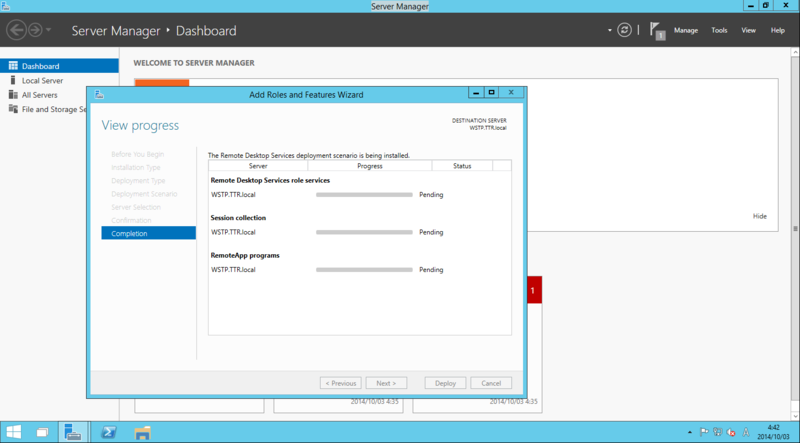This screenshot has height=443, width=800.
Task: Click WSTP.TTR.local under Session collection
Action: [x=233, y=232]
